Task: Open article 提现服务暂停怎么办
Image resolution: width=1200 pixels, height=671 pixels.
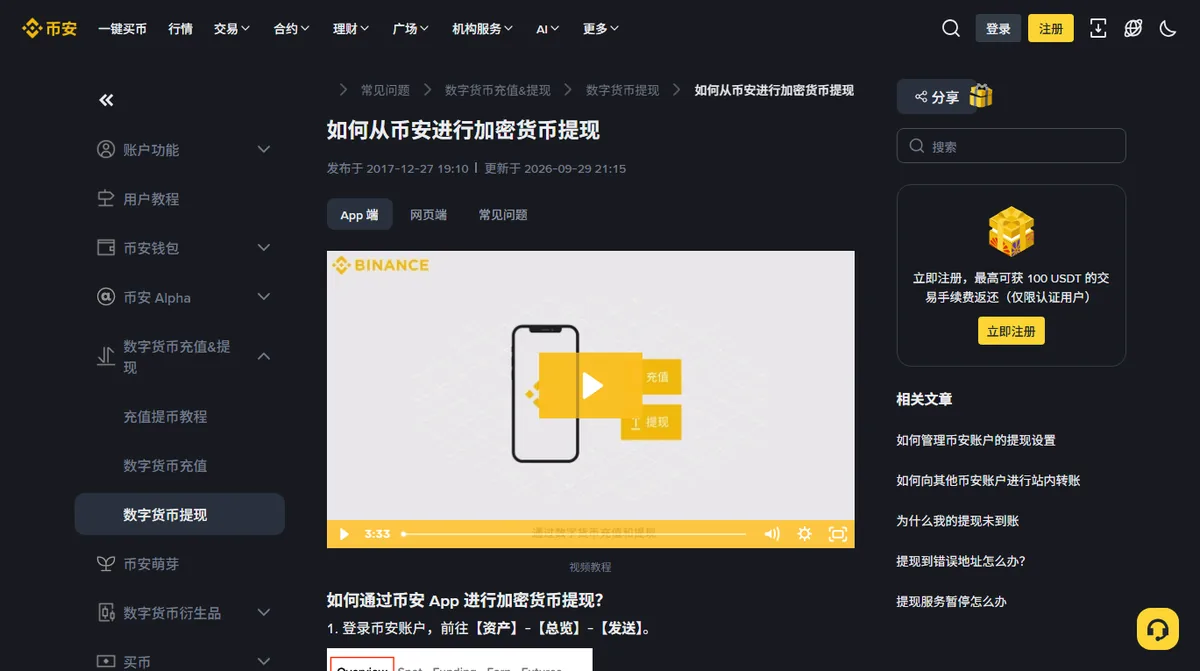Action: 951,601
